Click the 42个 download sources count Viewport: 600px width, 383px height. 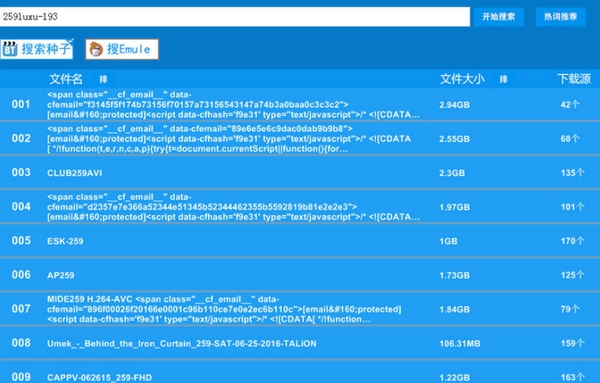[570, 104]
